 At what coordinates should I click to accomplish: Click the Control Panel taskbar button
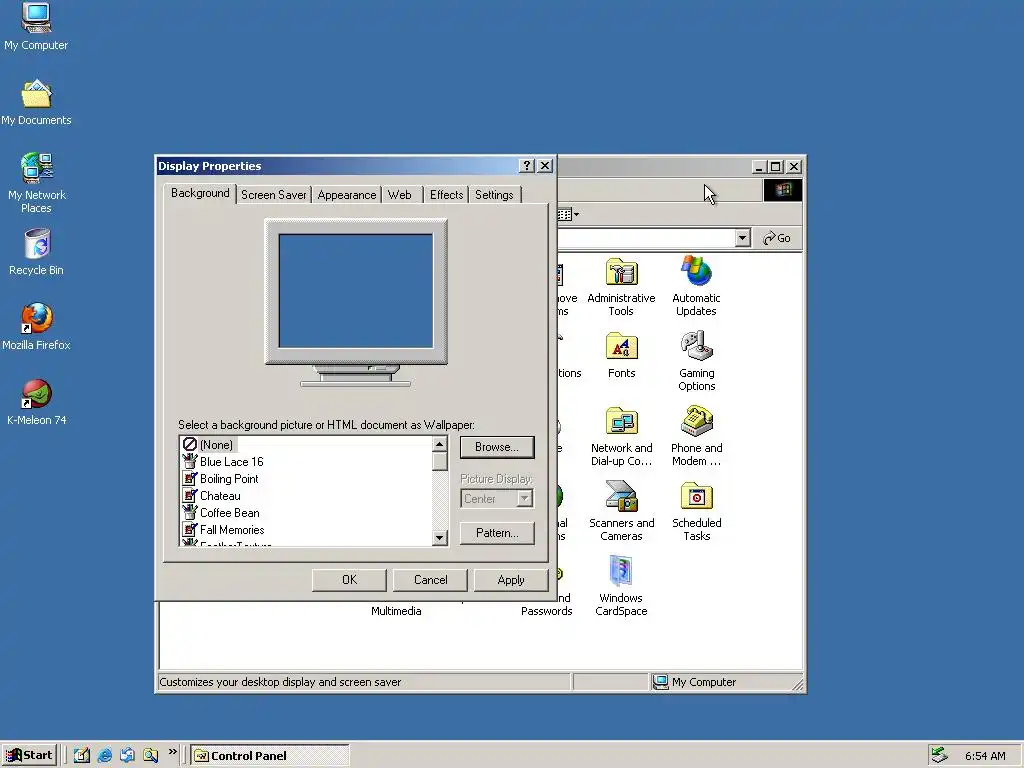click(270, 756)
